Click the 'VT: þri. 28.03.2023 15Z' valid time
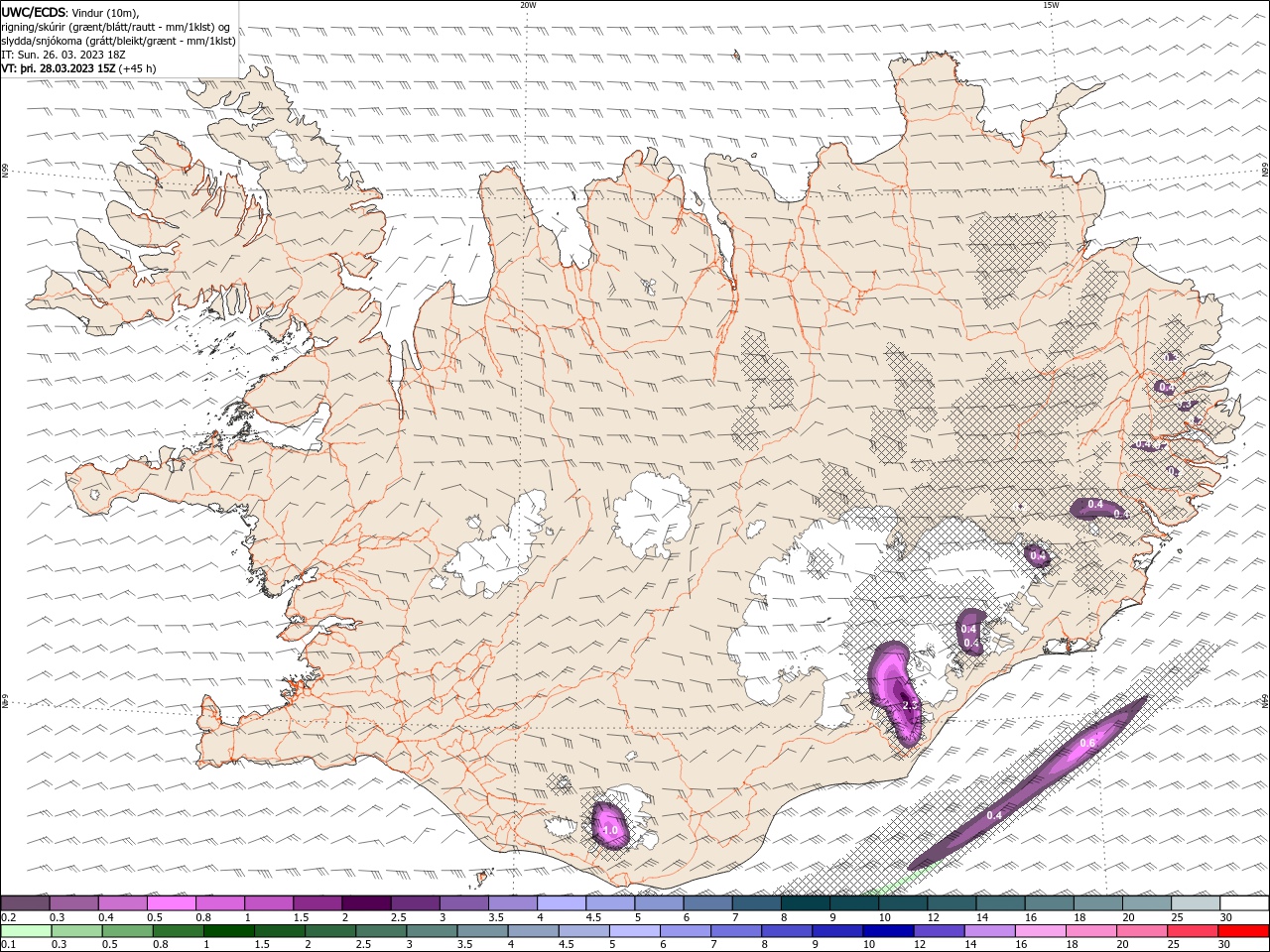Image resolution: width=1270 pixels, height=952 pixels. [59, 68]
